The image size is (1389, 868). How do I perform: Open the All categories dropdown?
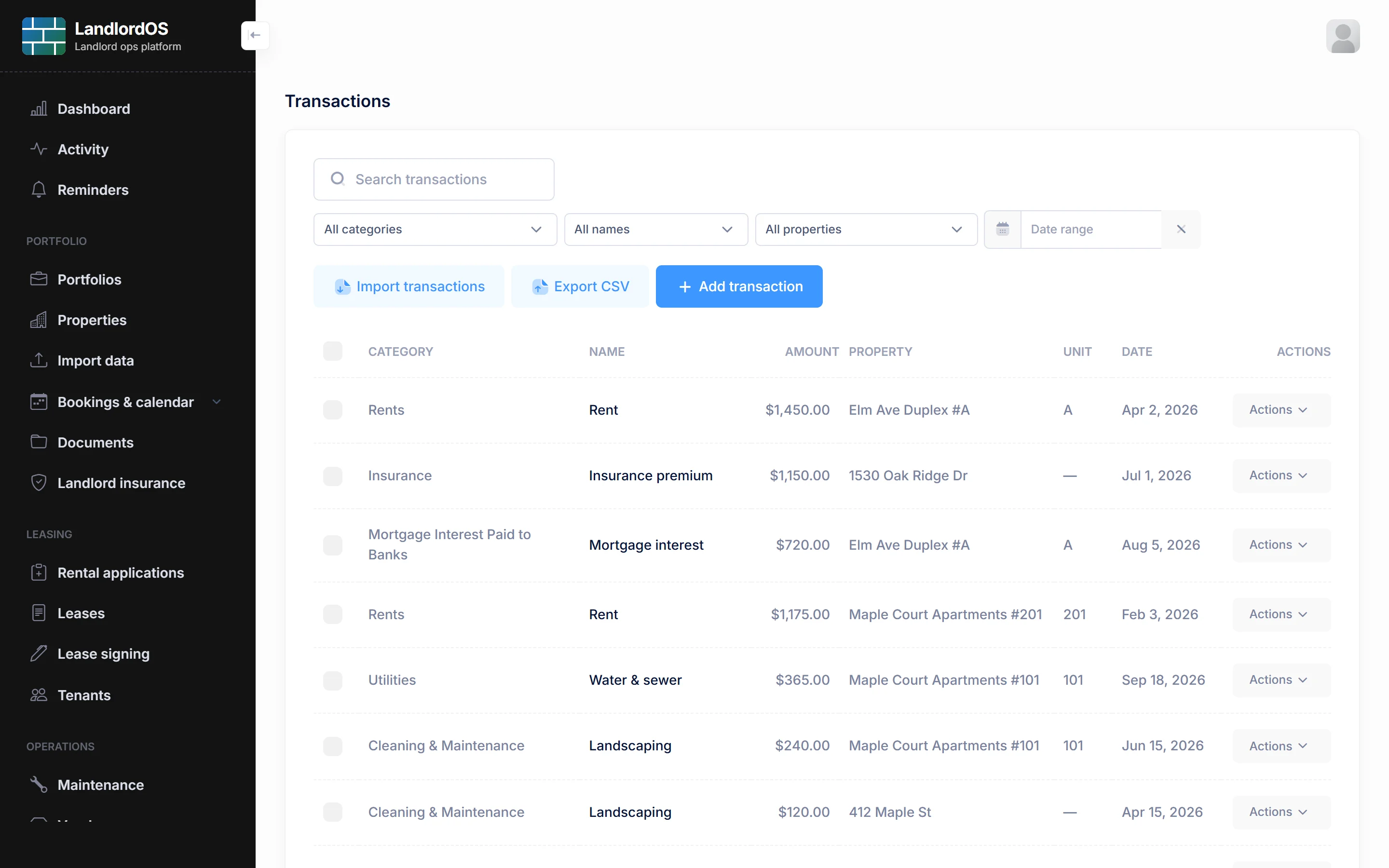click(x=435, y=229)
